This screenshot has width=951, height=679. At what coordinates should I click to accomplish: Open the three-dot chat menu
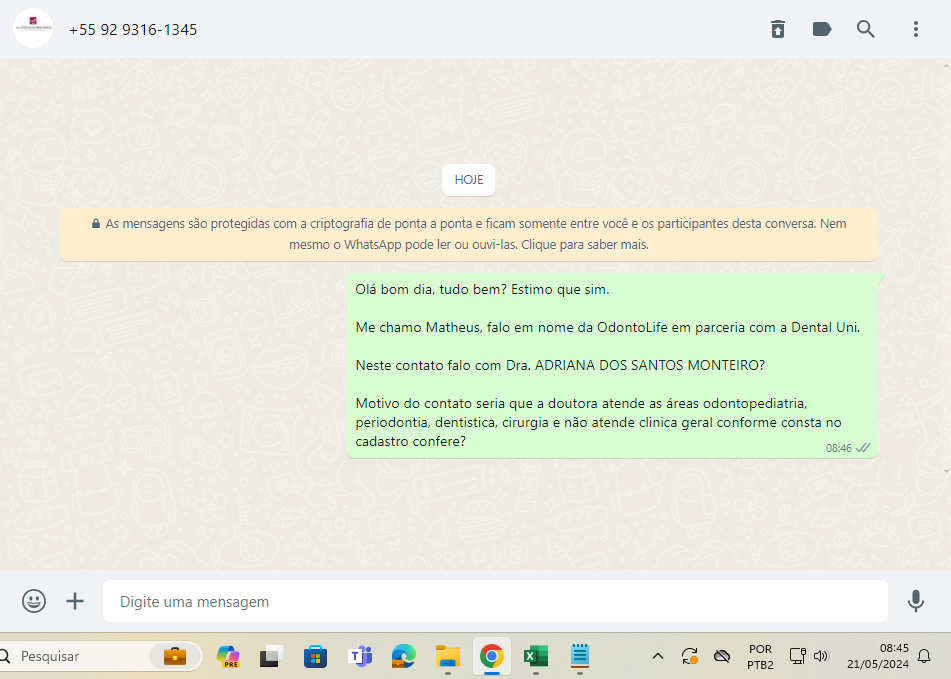(915, 29)
